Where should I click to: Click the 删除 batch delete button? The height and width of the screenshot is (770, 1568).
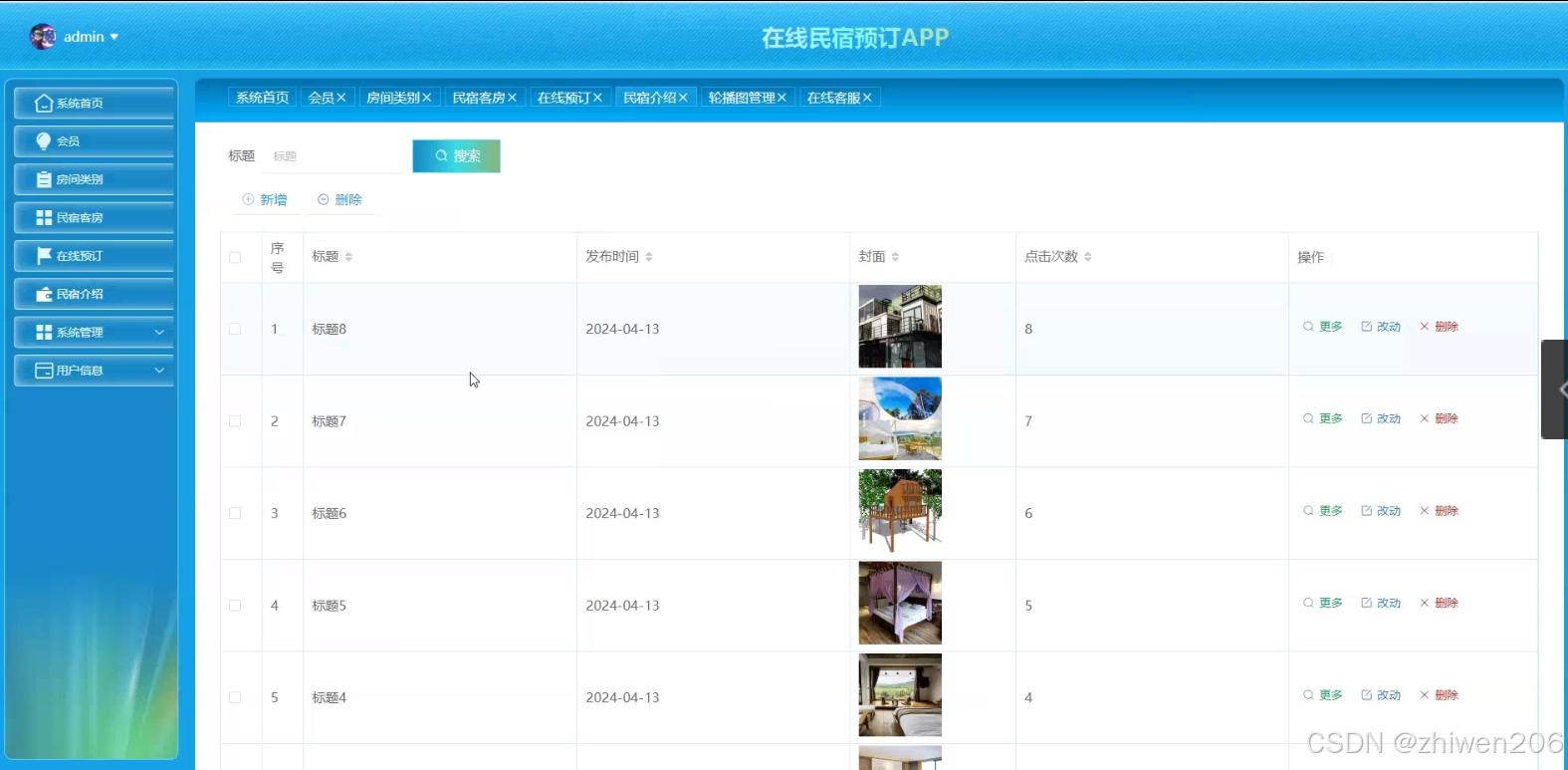point(339,200)
